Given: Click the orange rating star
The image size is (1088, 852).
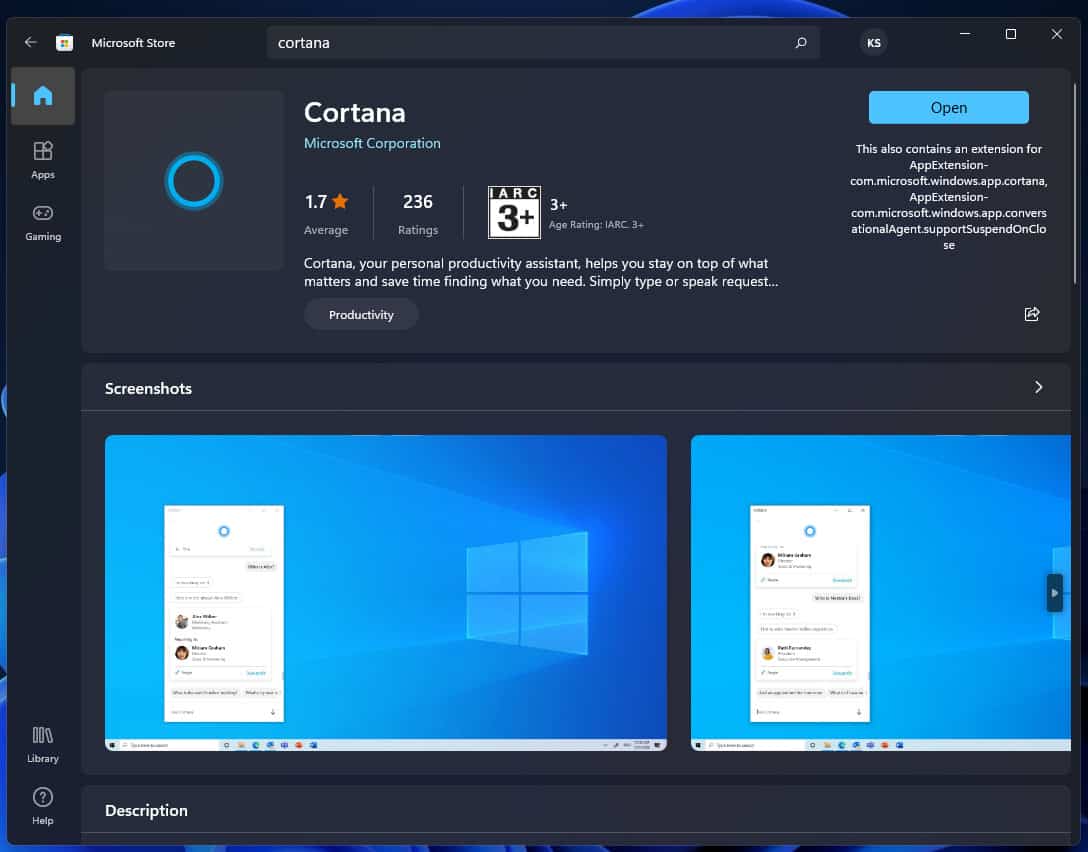Looking at the screenshot, I should pos(340,201).
